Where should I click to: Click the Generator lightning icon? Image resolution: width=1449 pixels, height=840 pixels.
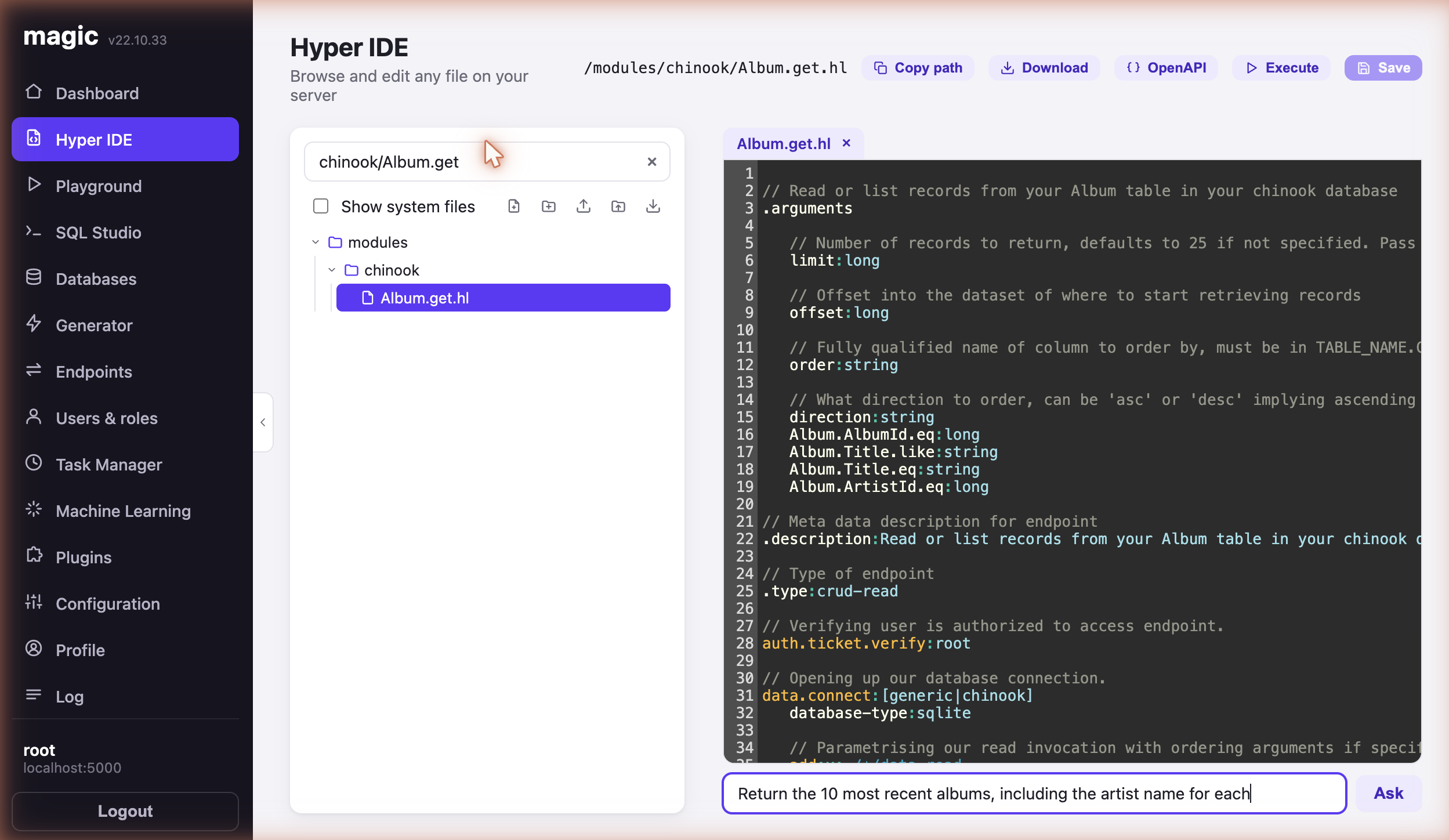34,324
